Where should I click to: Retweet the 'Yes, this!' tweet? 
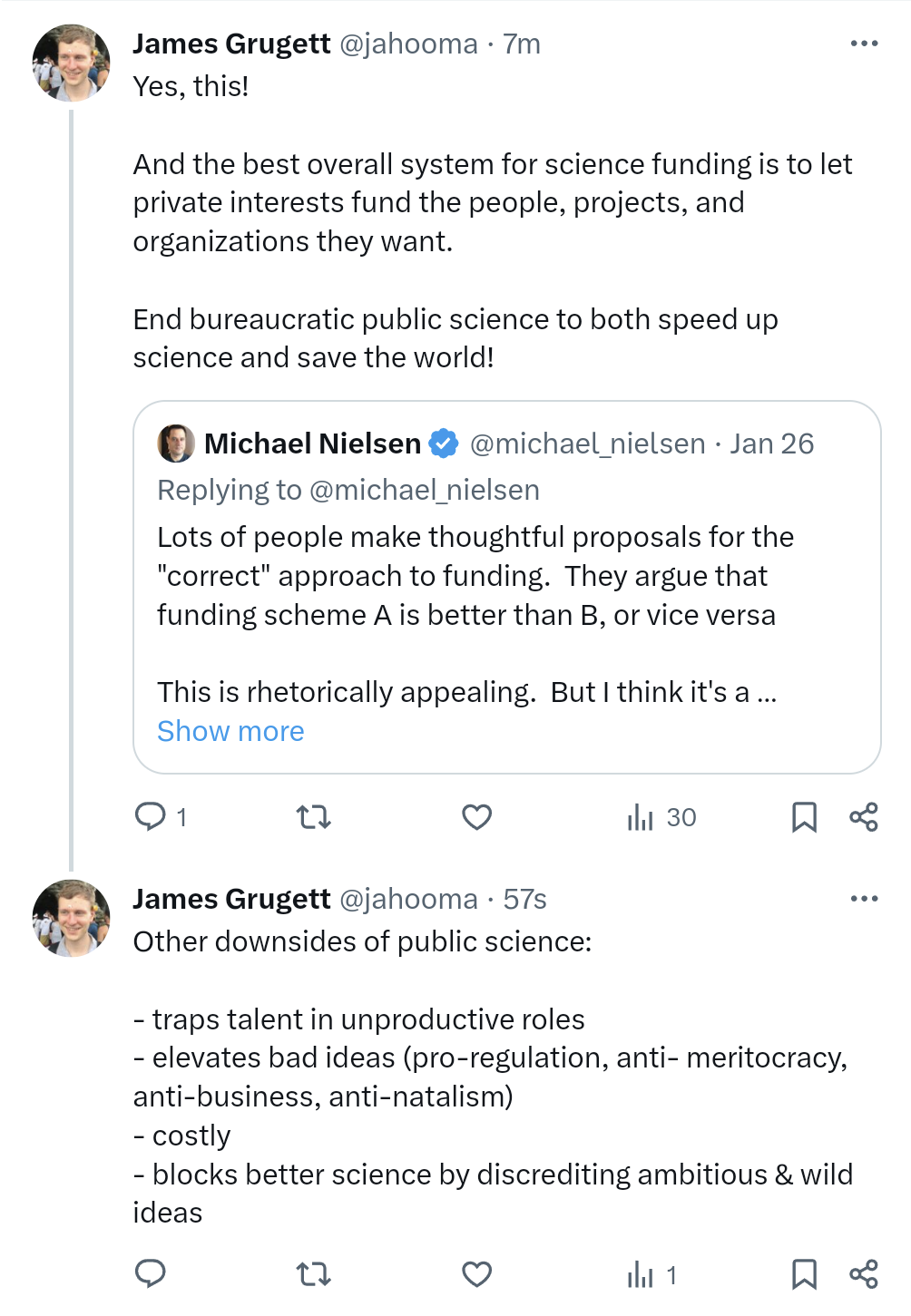[314, 818]
